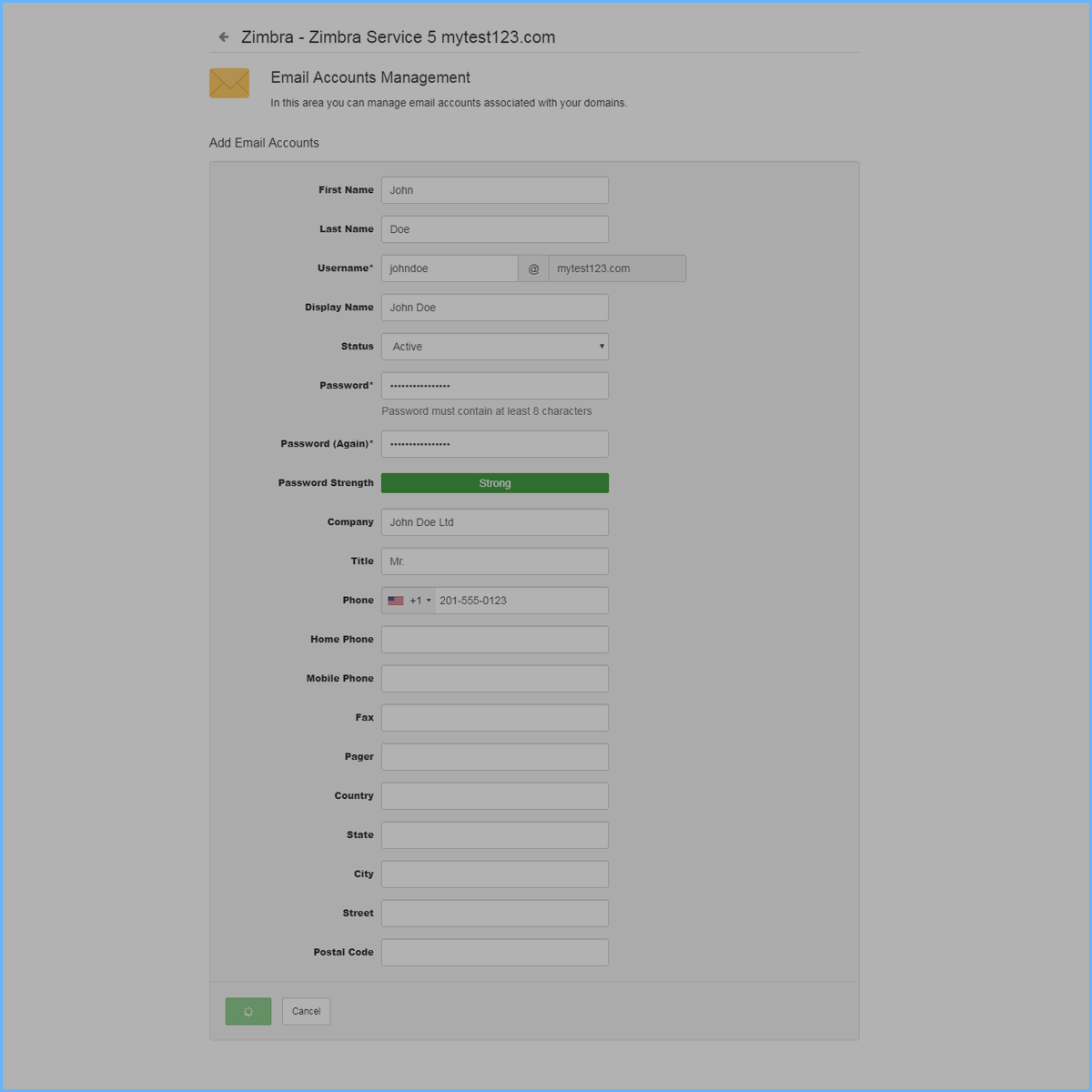This screenshot has width=1092, height=1092.
Task: Click the domain field mytest123.com
Action: click(x=617, y=268)
